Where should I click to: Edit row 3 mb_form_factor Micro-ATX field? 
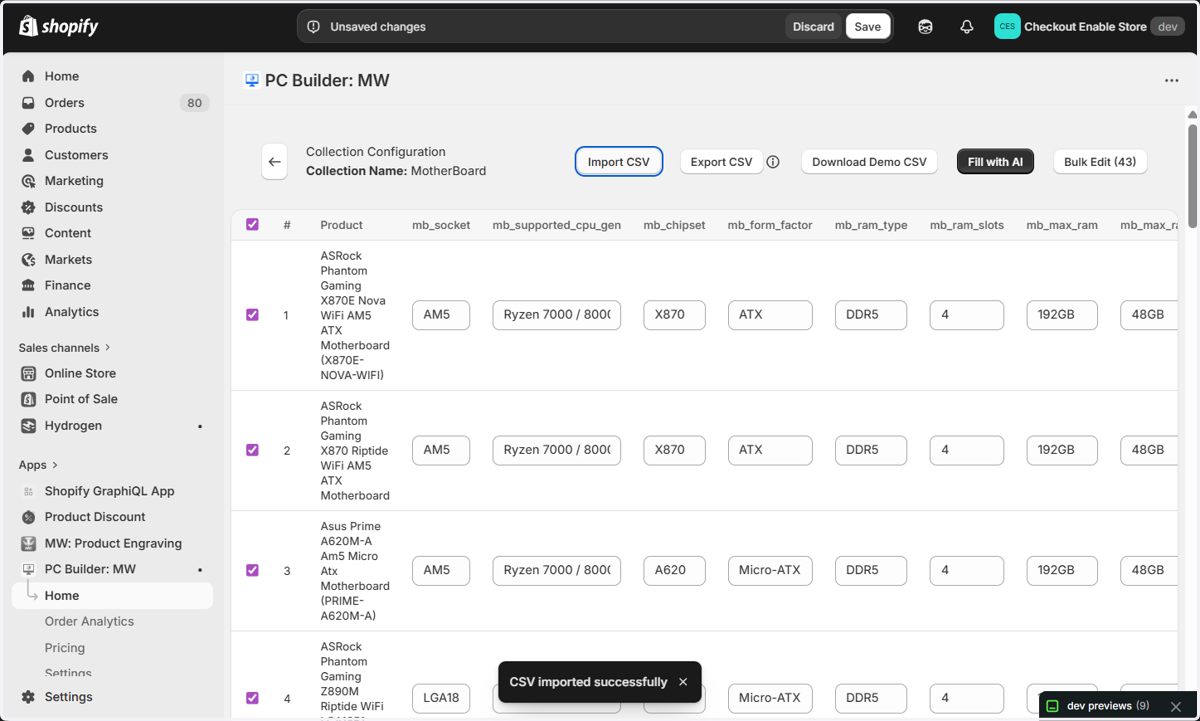(770, 570)
